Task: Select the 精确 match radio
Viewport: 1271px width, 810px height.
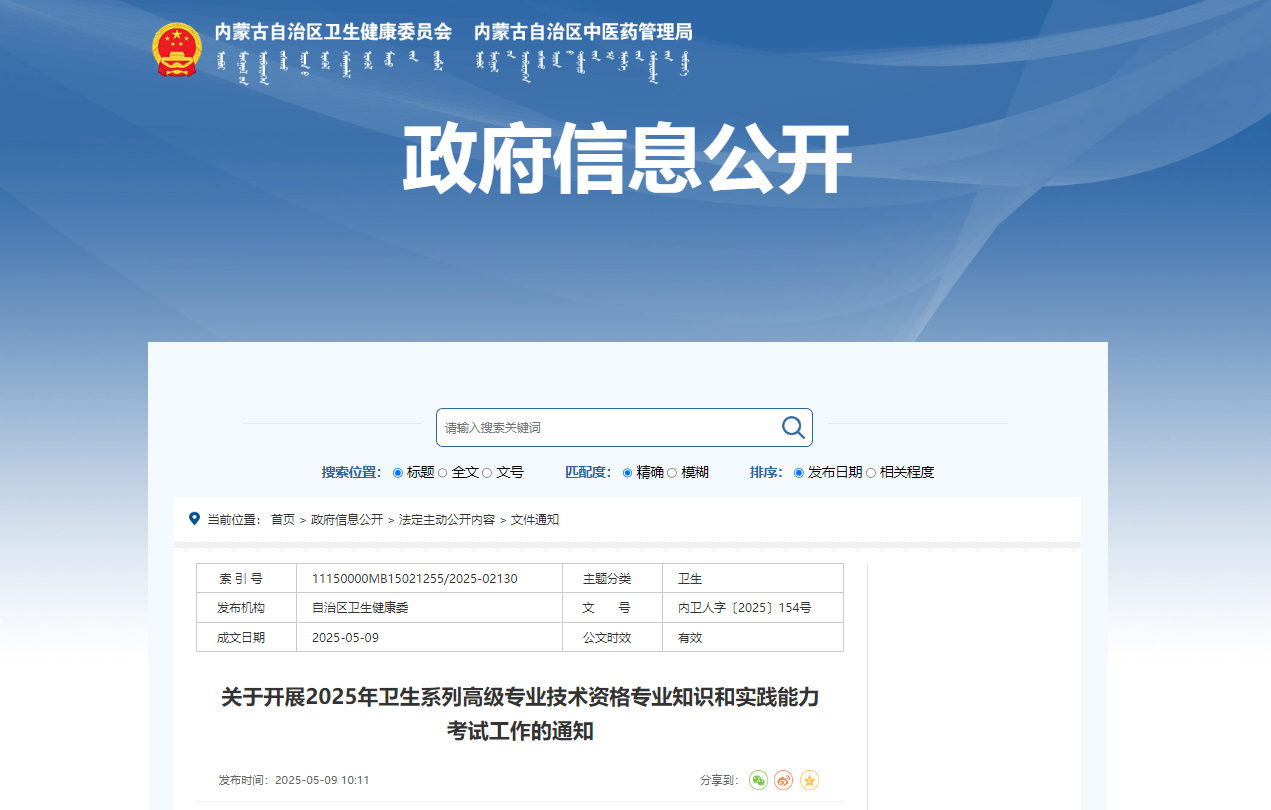Action: pyautogui.click(x=628, y=473)
